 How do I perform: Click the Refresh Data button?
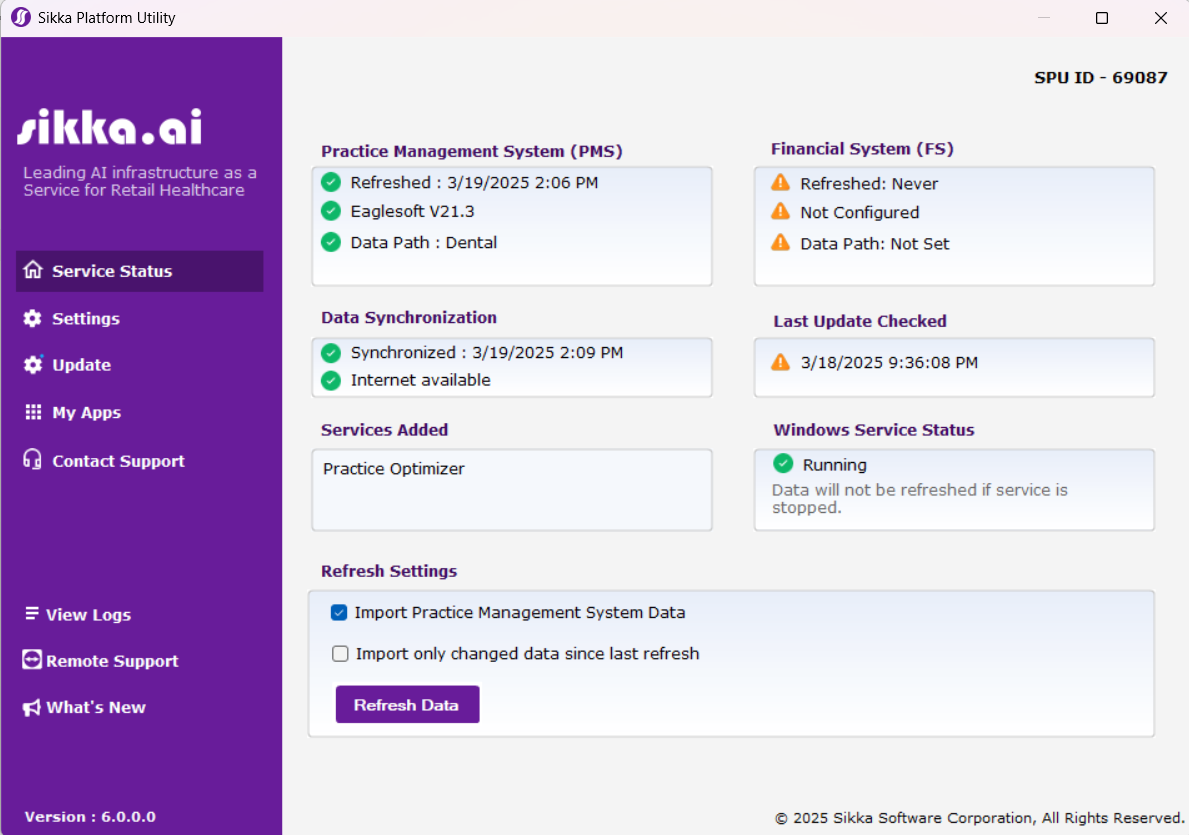(x=407, y=705)
